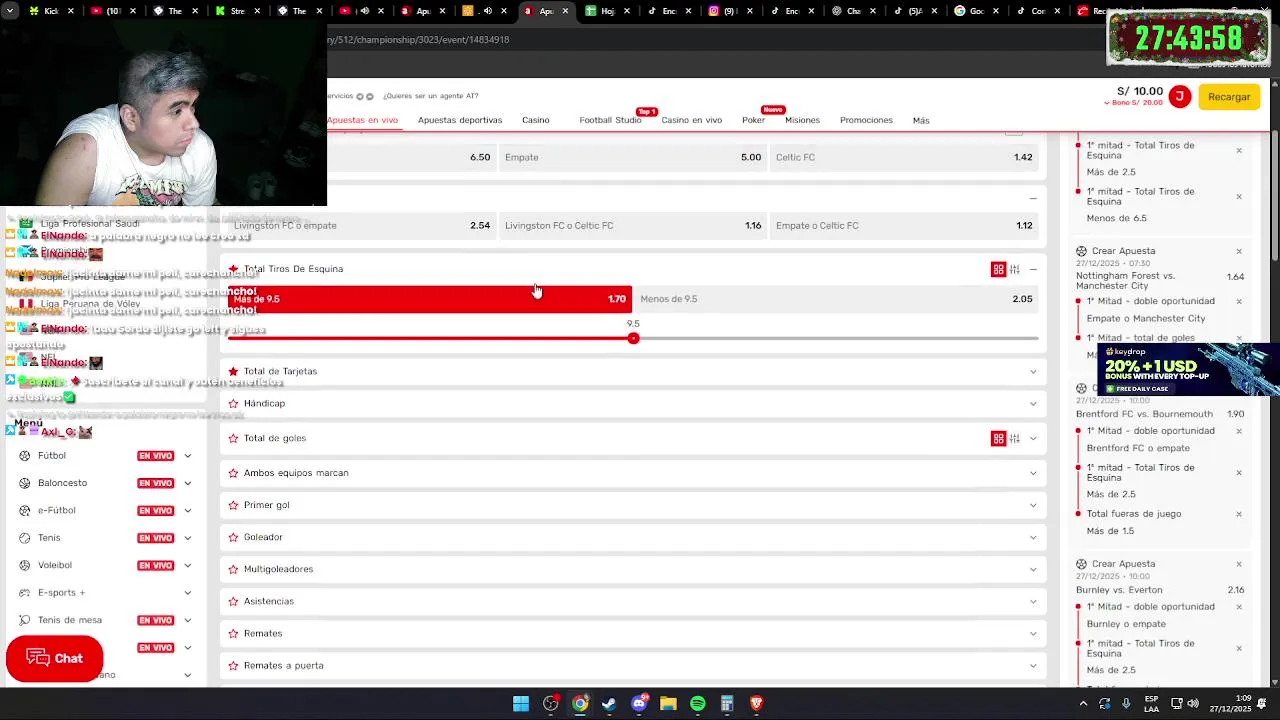Expand Fútbol sport in sidebar
This screenshot has height=720, width=1280.
tap(187, 456)
